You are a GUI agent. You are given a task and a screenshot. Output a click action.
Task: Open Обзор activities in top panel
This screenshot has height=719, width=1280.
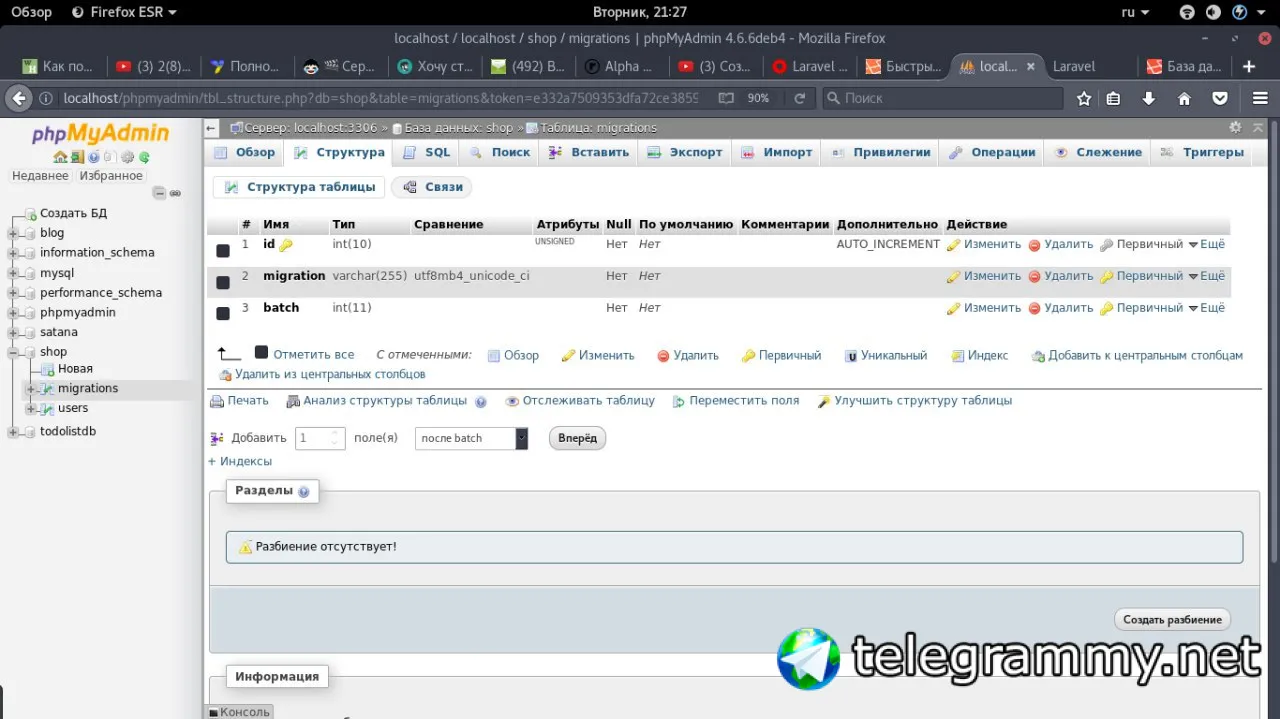pyautogui.click(x=31, y=12)
